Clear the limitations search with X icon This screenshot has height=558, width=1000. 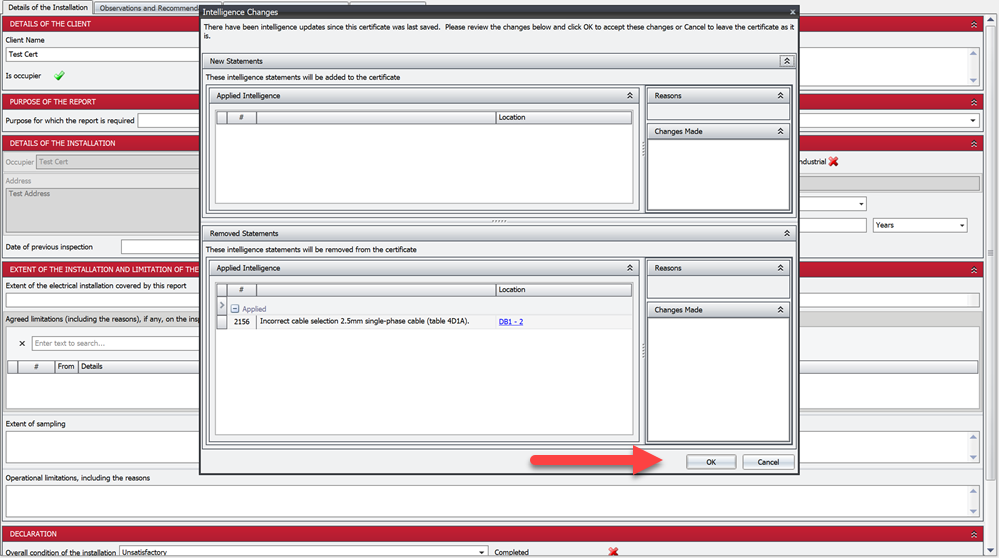click(x=22, y=343)
